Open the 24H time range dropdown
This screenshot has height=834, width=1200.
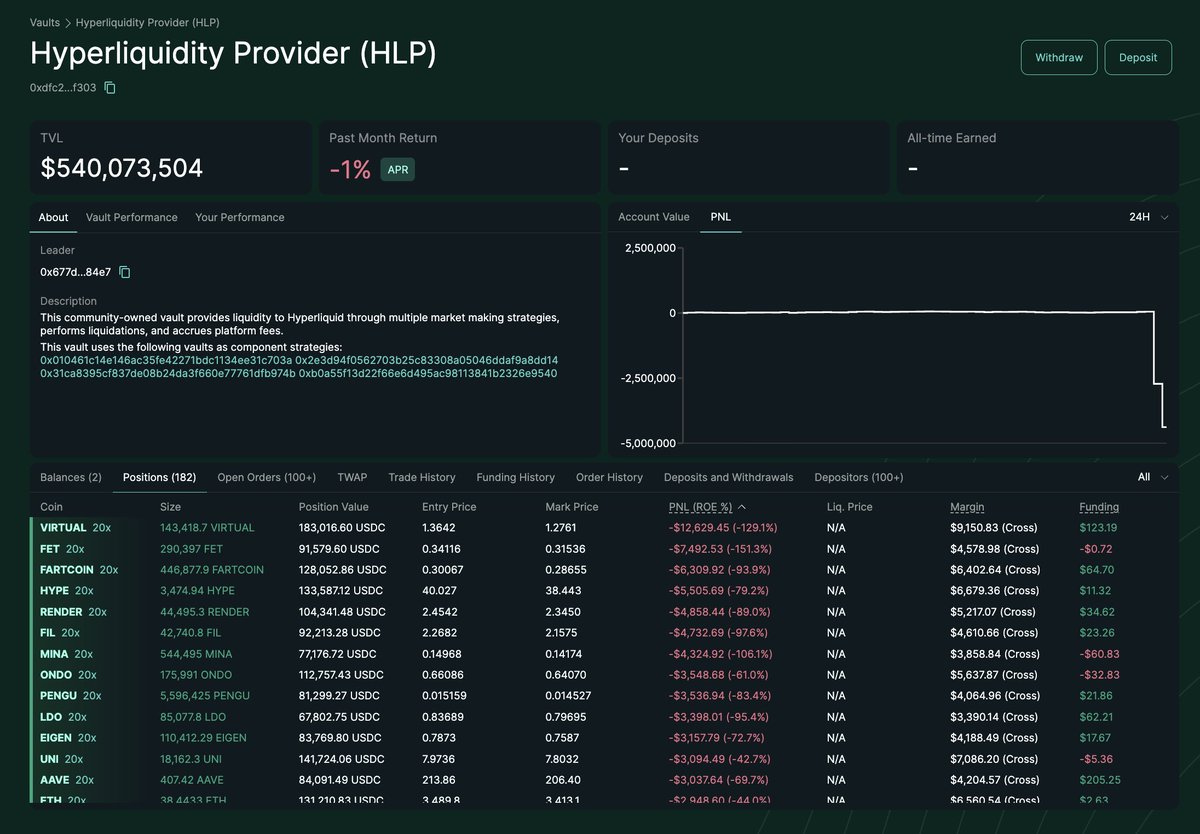coord(1148,217)
